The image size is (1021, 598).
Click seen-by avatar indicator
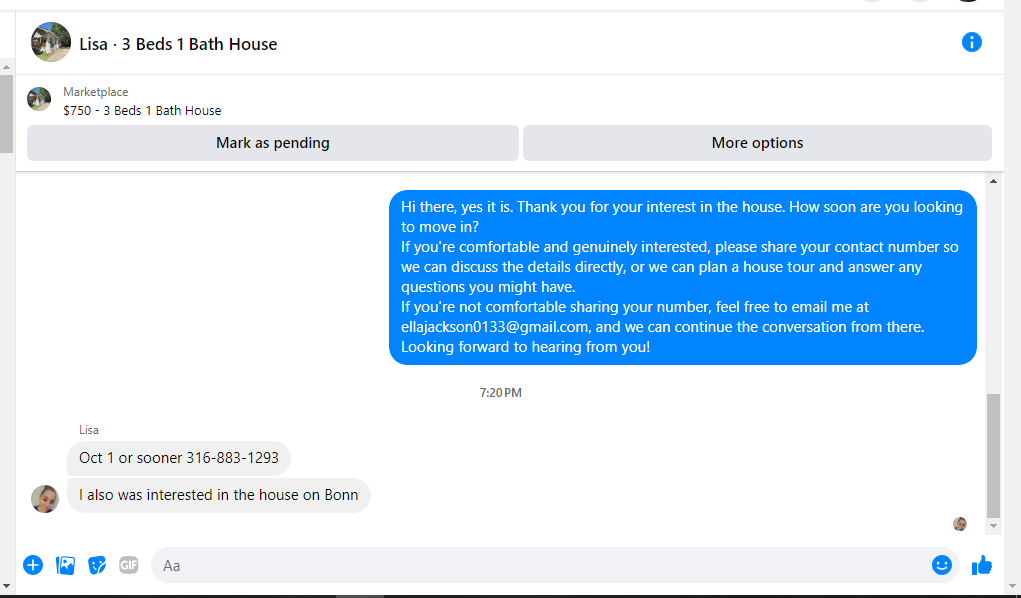(x=960, y=524)
